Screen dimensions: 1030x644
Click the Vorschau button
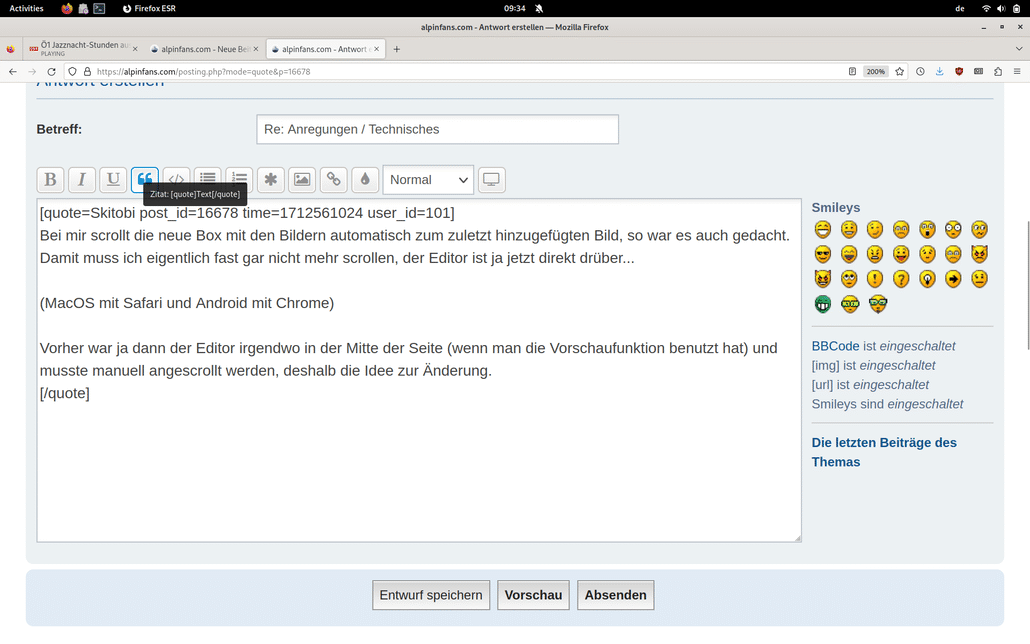coord(533,594)
